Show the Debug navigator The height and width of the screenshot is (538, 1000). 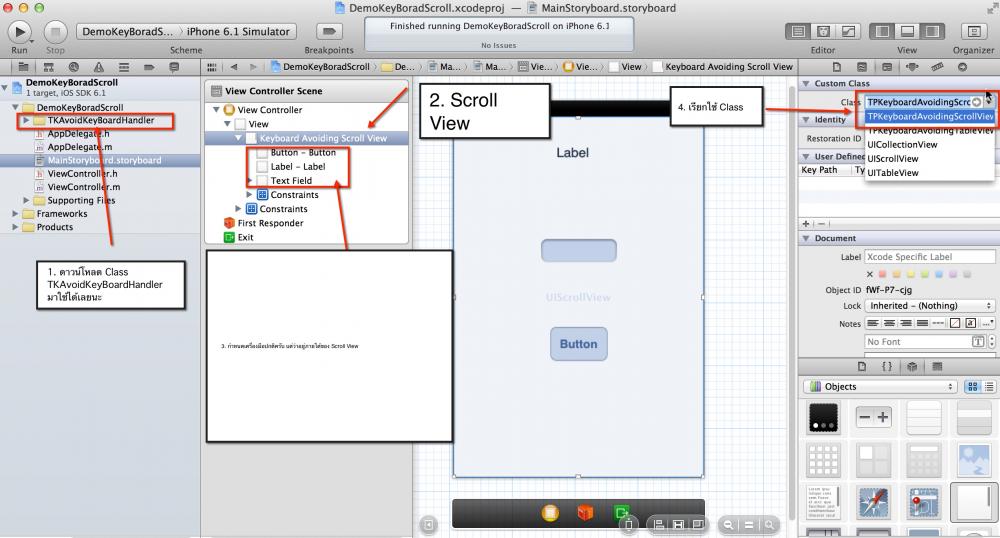tap(124, 67)
